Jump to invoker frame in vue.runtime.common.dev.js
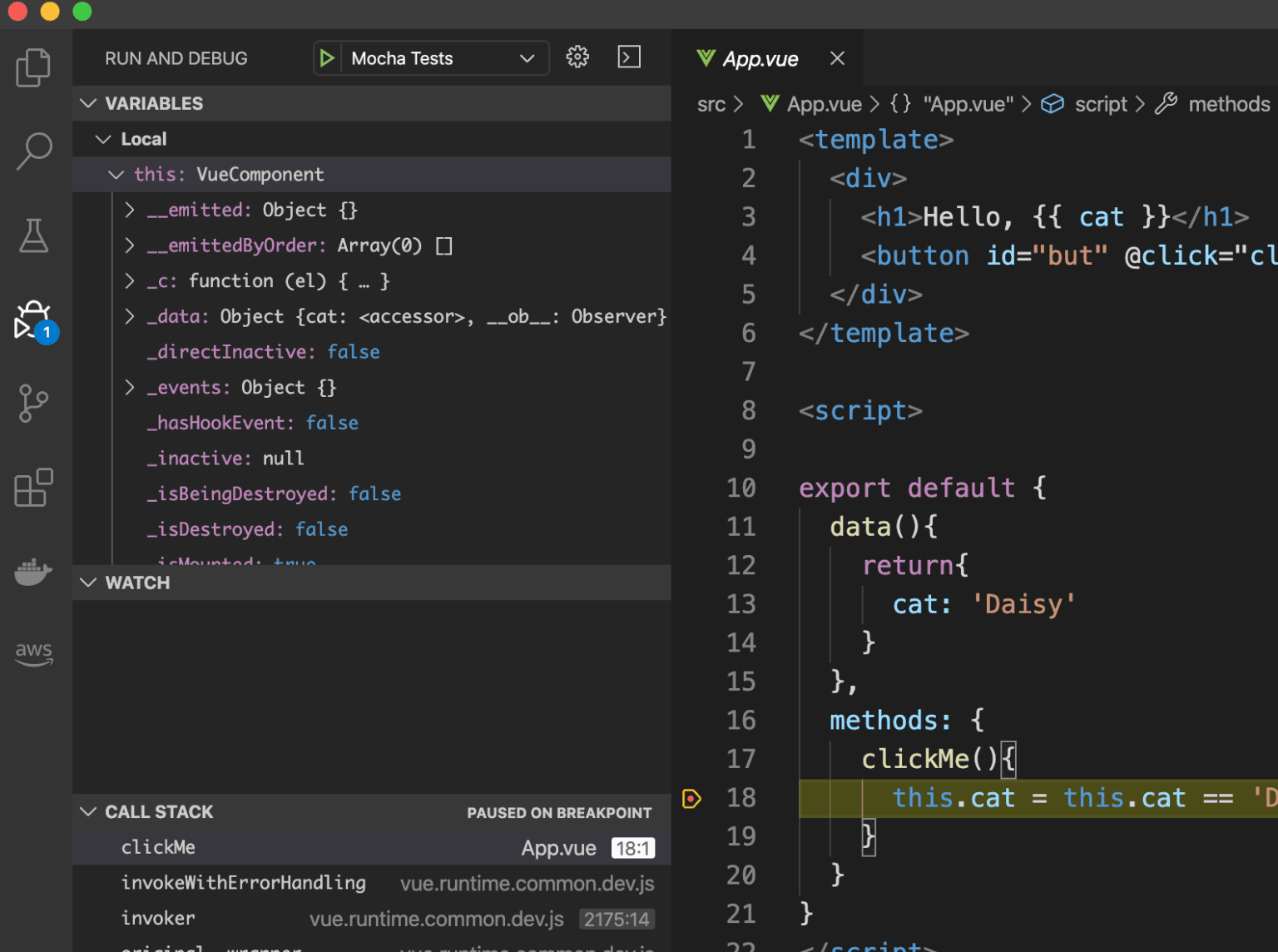Screen dimensions: 1278x952 tap(158, 918)
